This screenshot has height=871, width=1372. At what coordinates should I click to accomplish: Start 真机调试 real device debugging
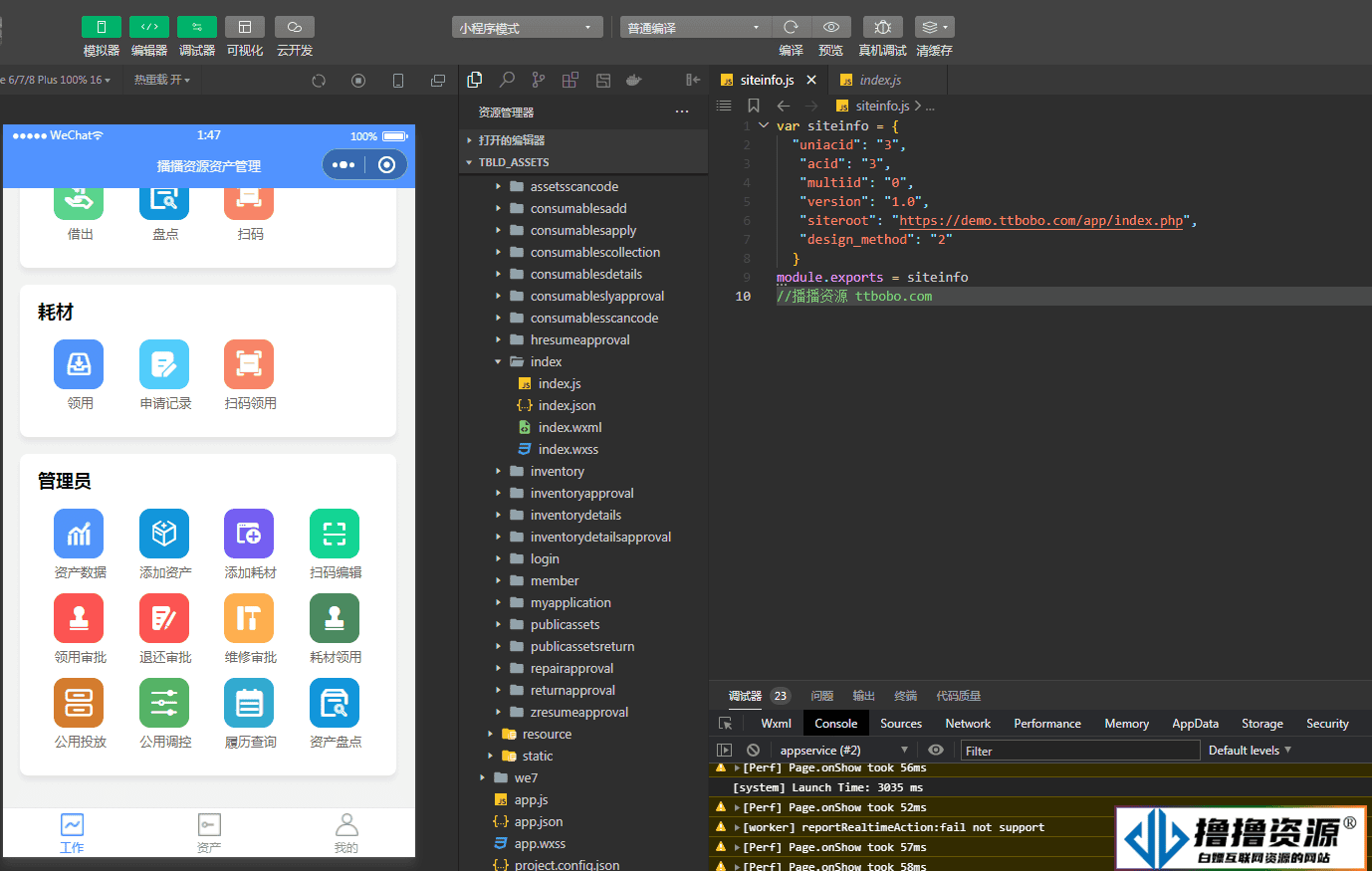coord(883,27)
